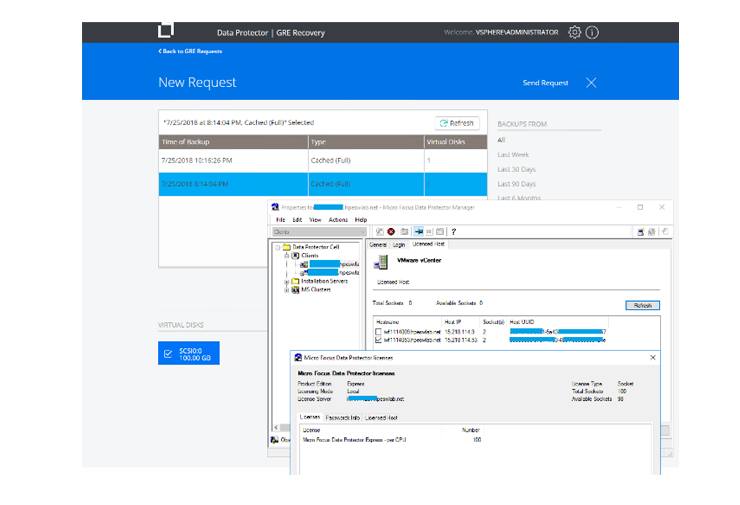Click Refresh in Licensed Host panel
Screen dimensions: 740x505
coord(642,305)
